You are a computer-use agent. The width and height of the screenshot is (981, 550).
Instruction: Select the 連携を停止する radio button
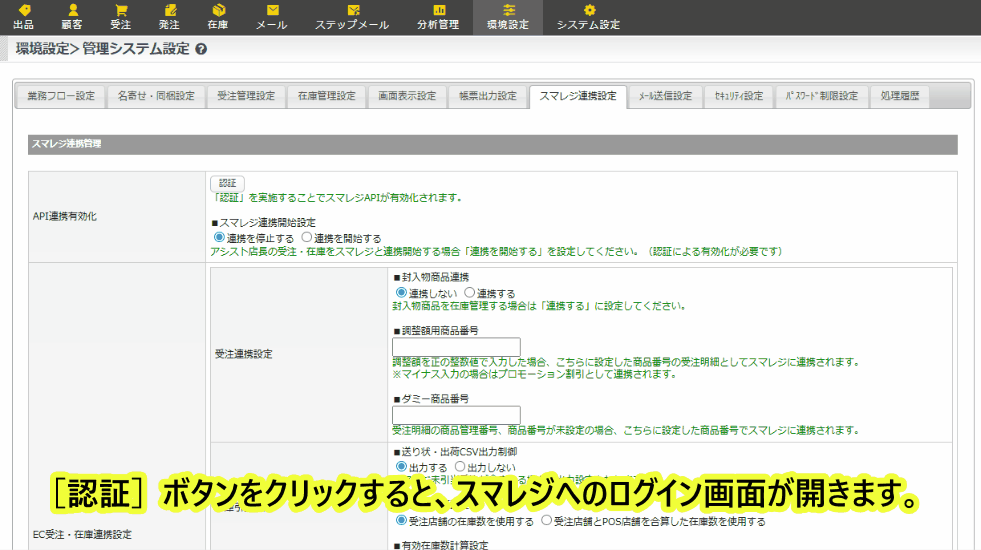[x=219, y=238]
